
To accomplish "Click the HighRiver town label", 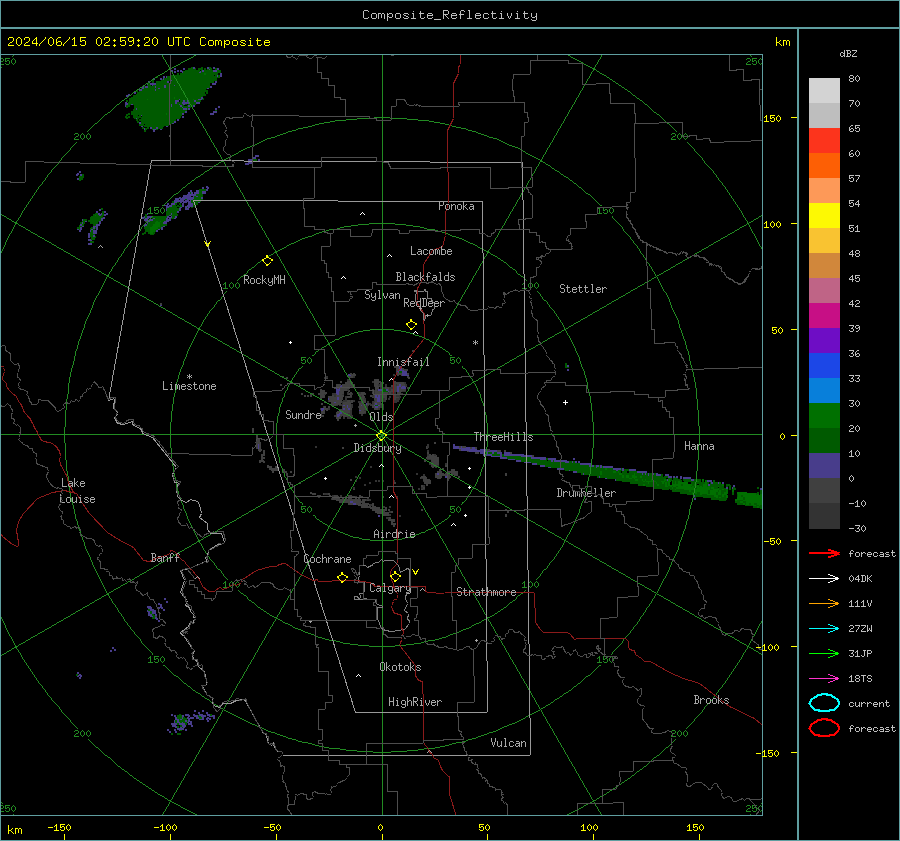I will [415, 702].
